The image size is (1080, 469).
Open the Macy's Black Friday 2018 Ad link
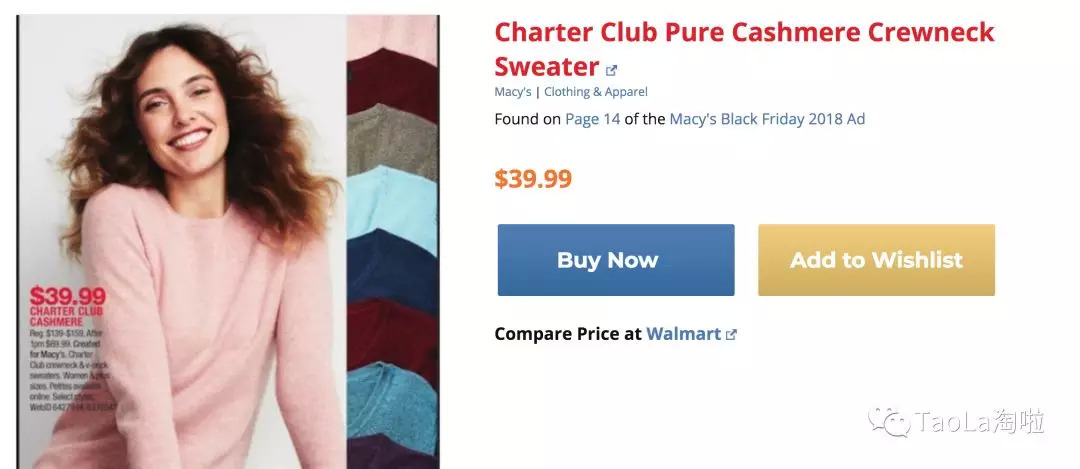[767, 119]
